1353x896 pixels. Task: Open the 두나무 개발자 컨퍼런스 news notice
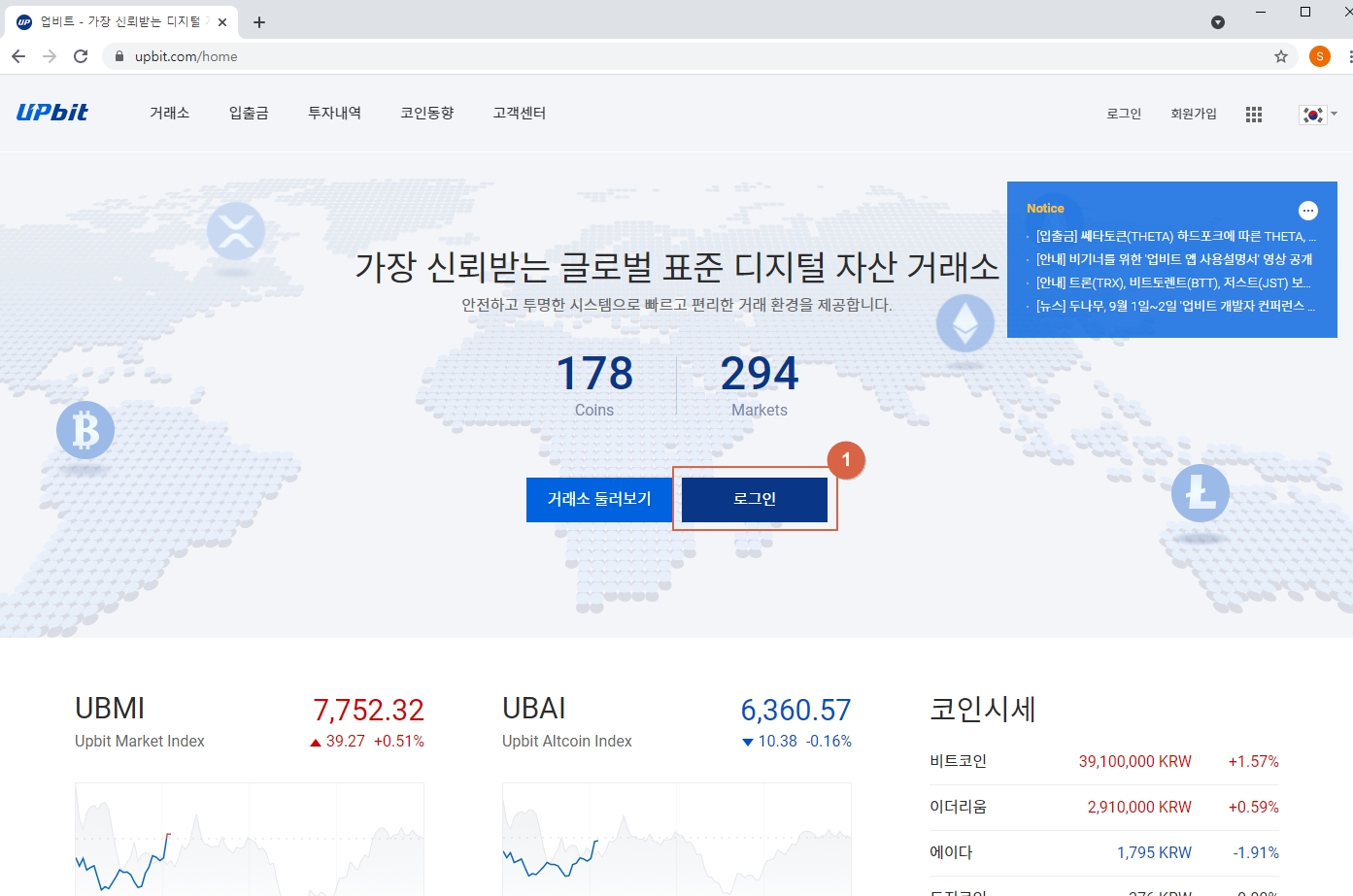point(1176,306)
